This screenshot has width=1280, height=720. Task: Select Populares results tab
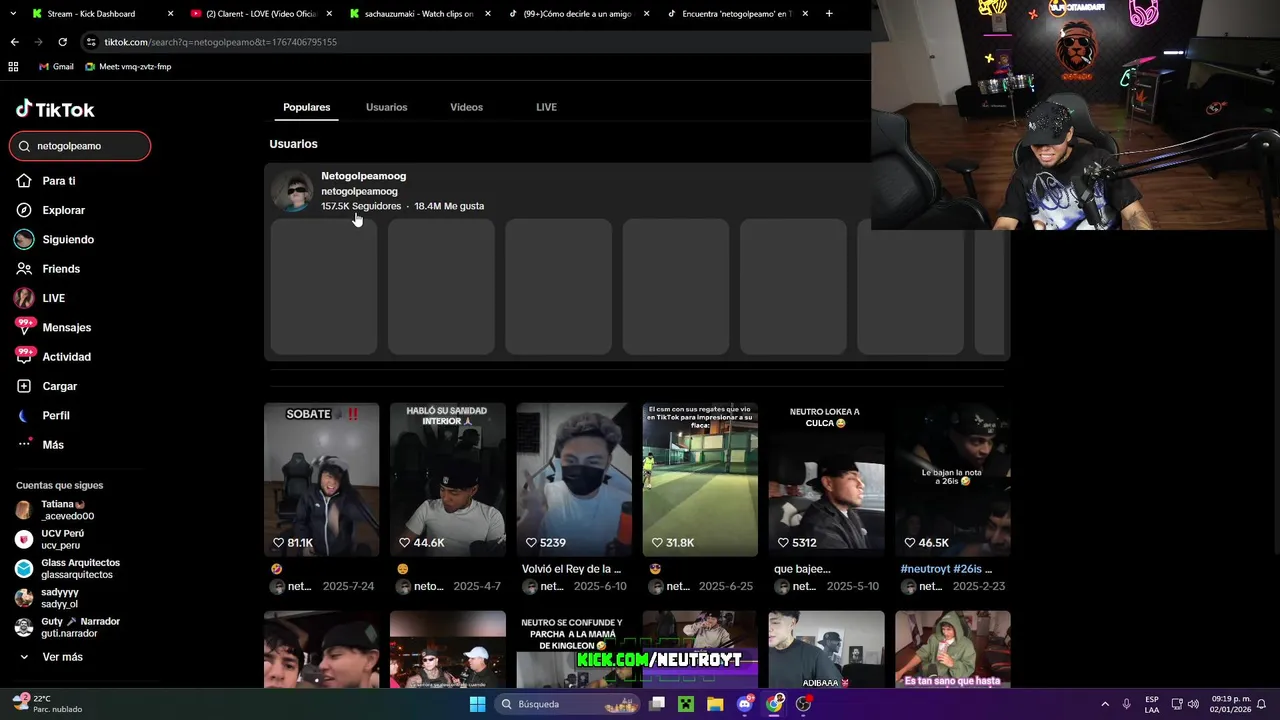click(306, 107)
